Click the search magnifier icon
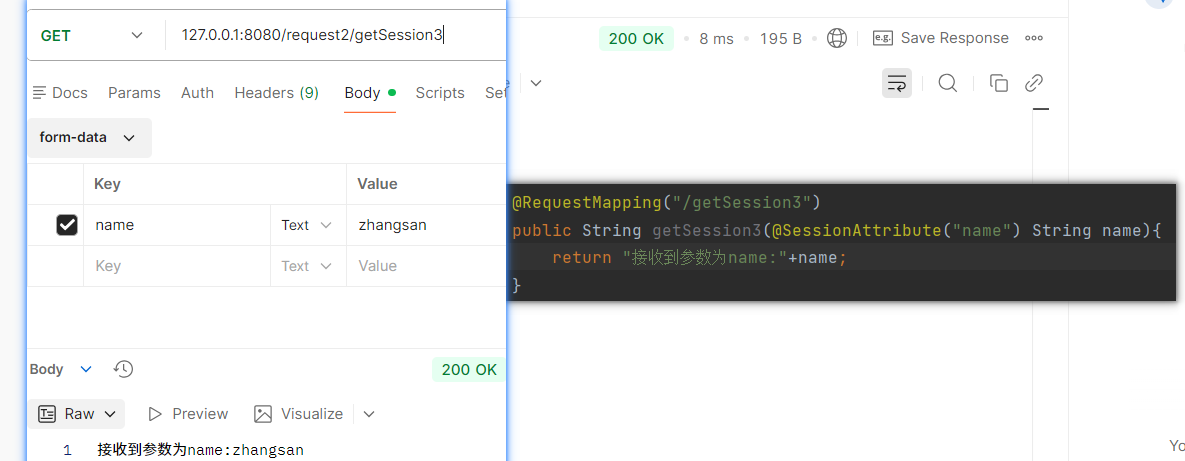 coord(948,82)
